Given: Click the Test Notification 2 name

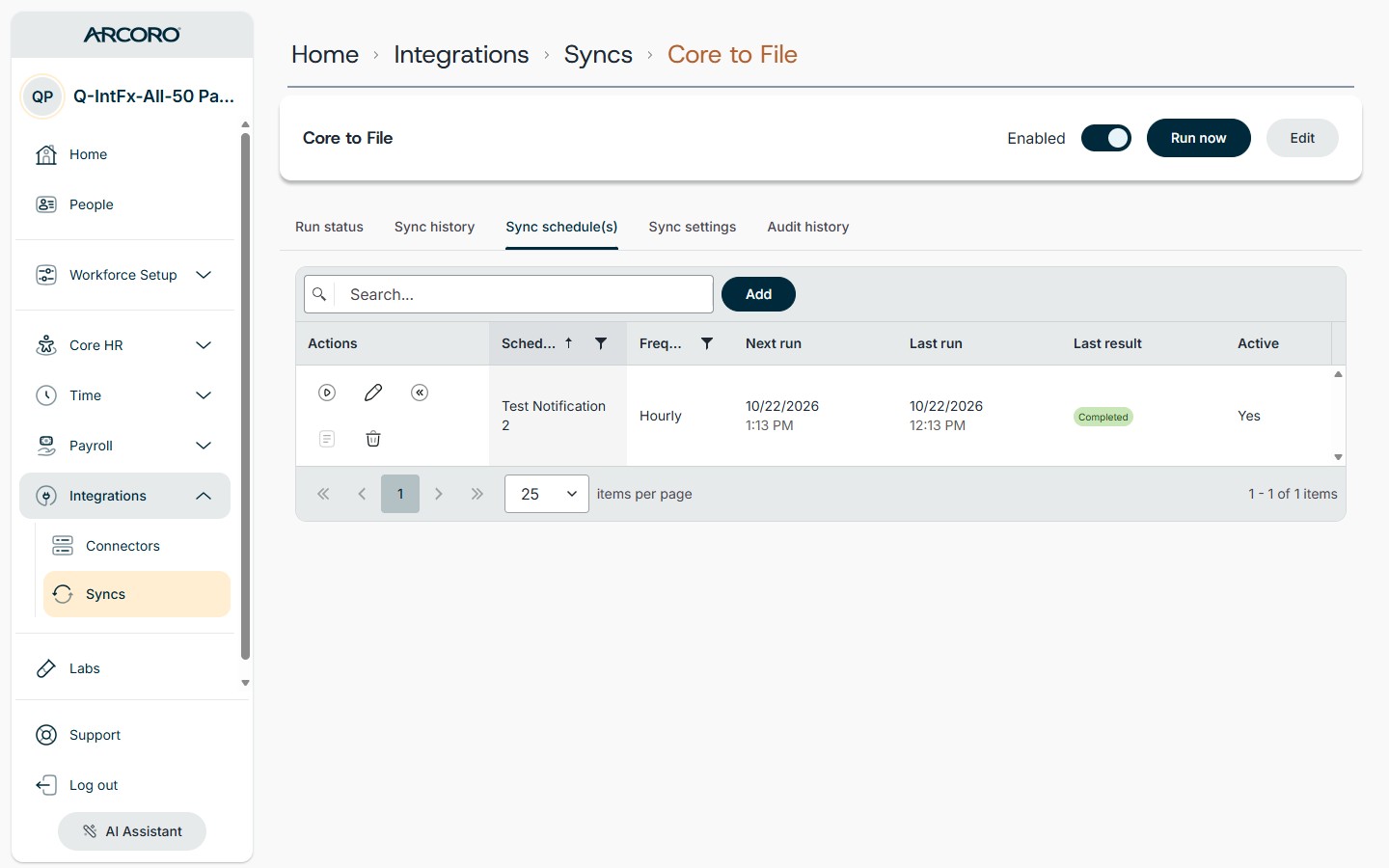Looking at the screenshot, I should [x=554, y=416].
